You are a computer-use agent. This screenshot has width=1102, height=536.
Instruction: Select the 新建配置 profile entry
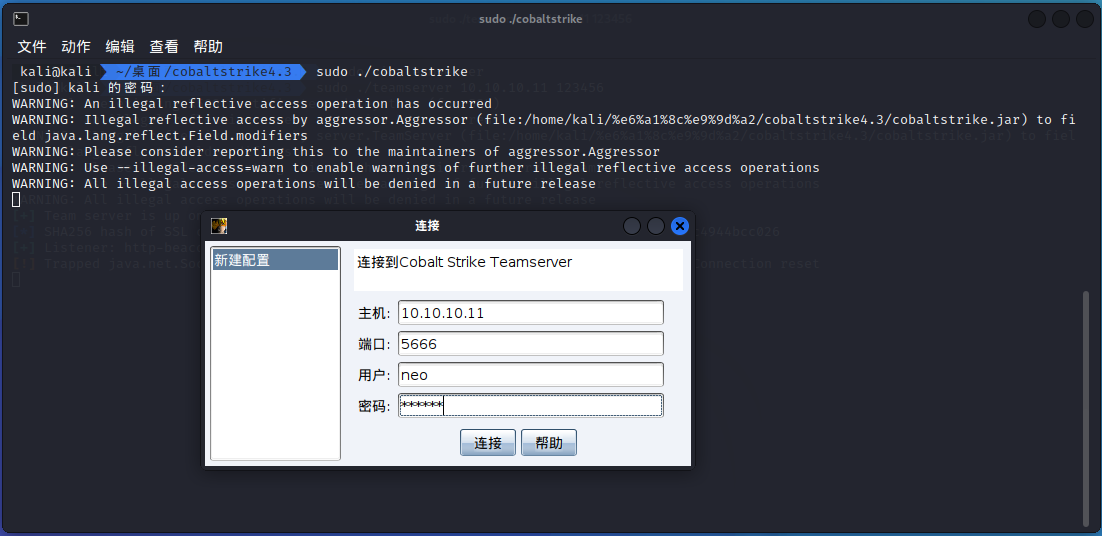click(275, 260)
